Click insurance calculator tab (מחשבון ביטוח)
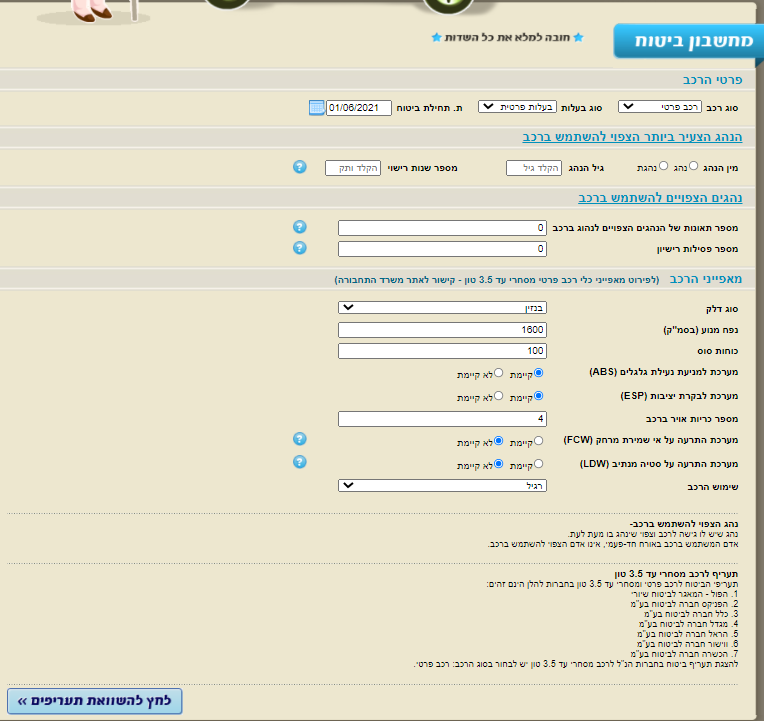Screen dimensions: 764x721 click(x=688, y=41)
